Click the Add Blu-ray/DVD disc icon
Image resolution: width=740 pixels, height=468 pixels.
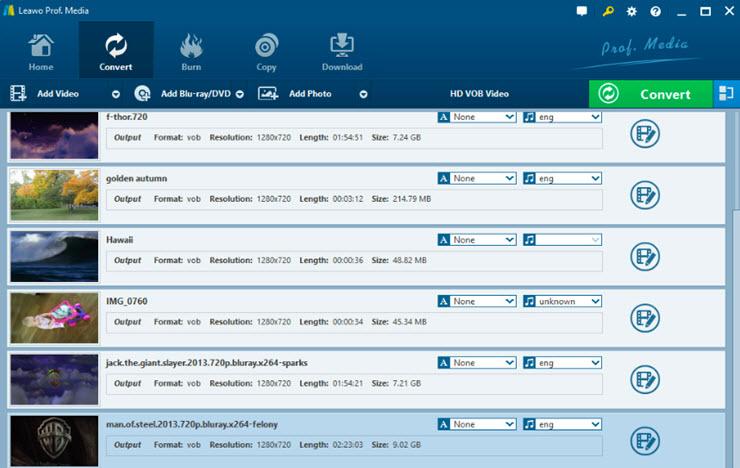coord(142,93)
